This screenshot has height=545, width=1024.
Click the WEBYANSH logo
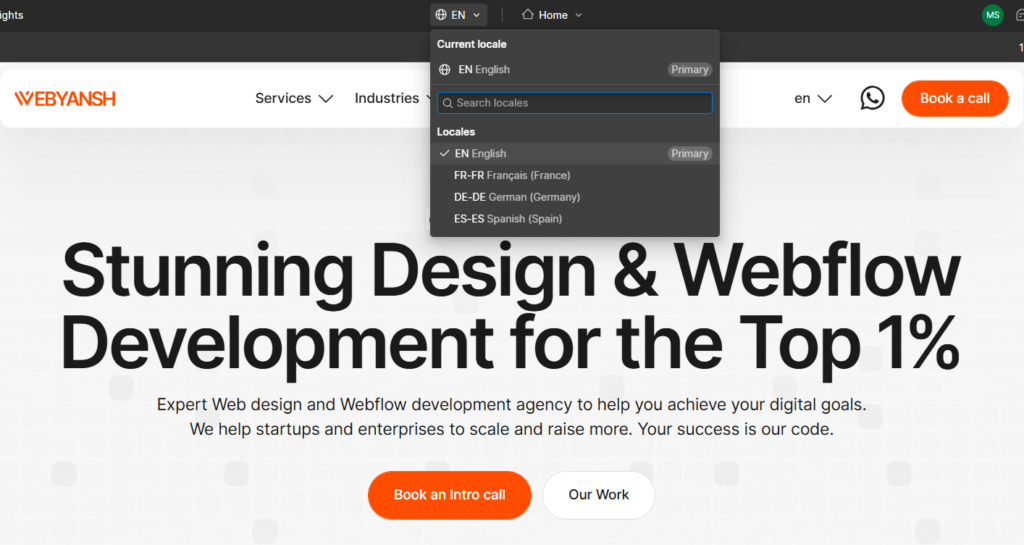pos(65,99)
